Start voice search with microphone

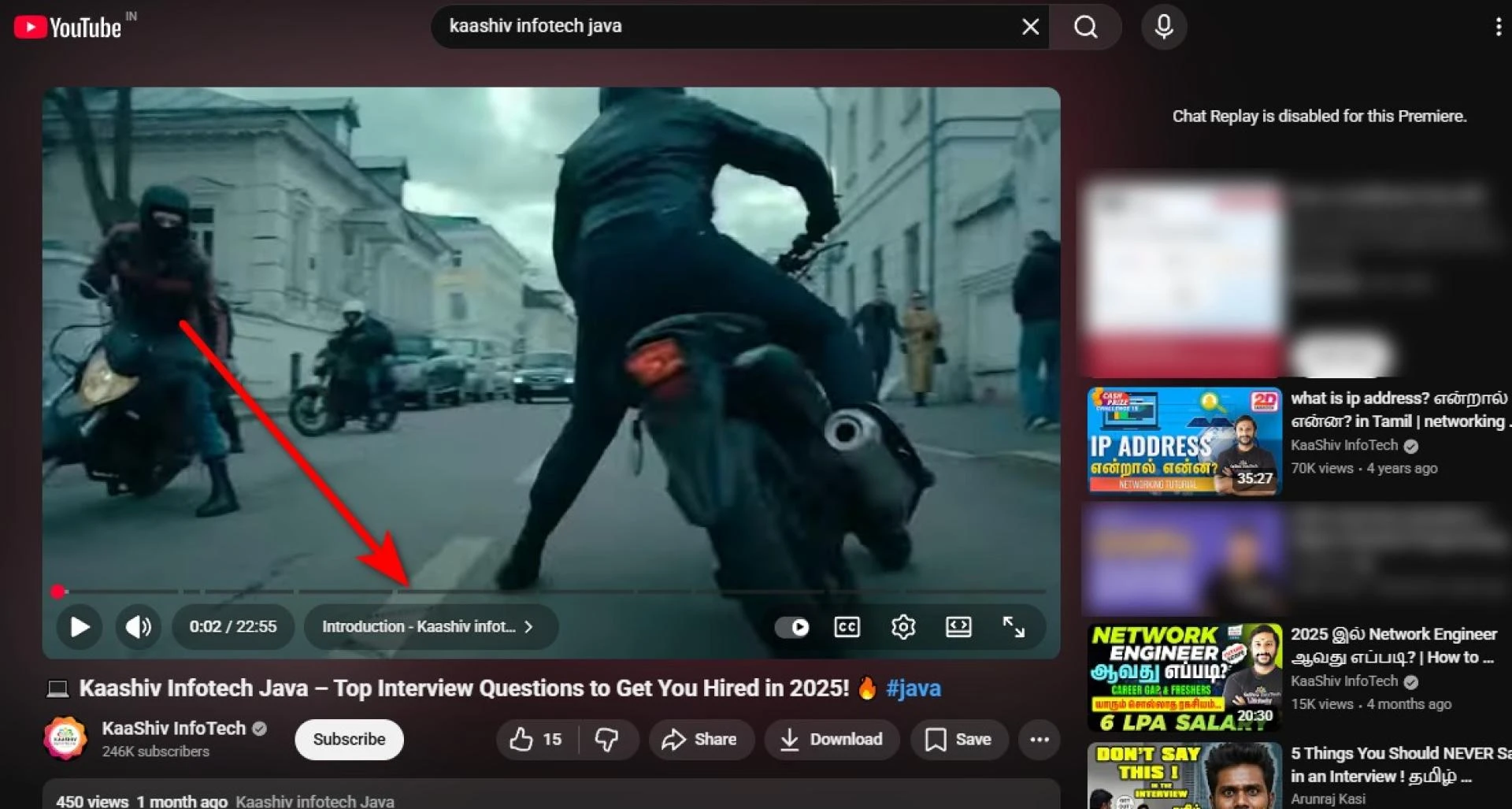(1163, 27)
